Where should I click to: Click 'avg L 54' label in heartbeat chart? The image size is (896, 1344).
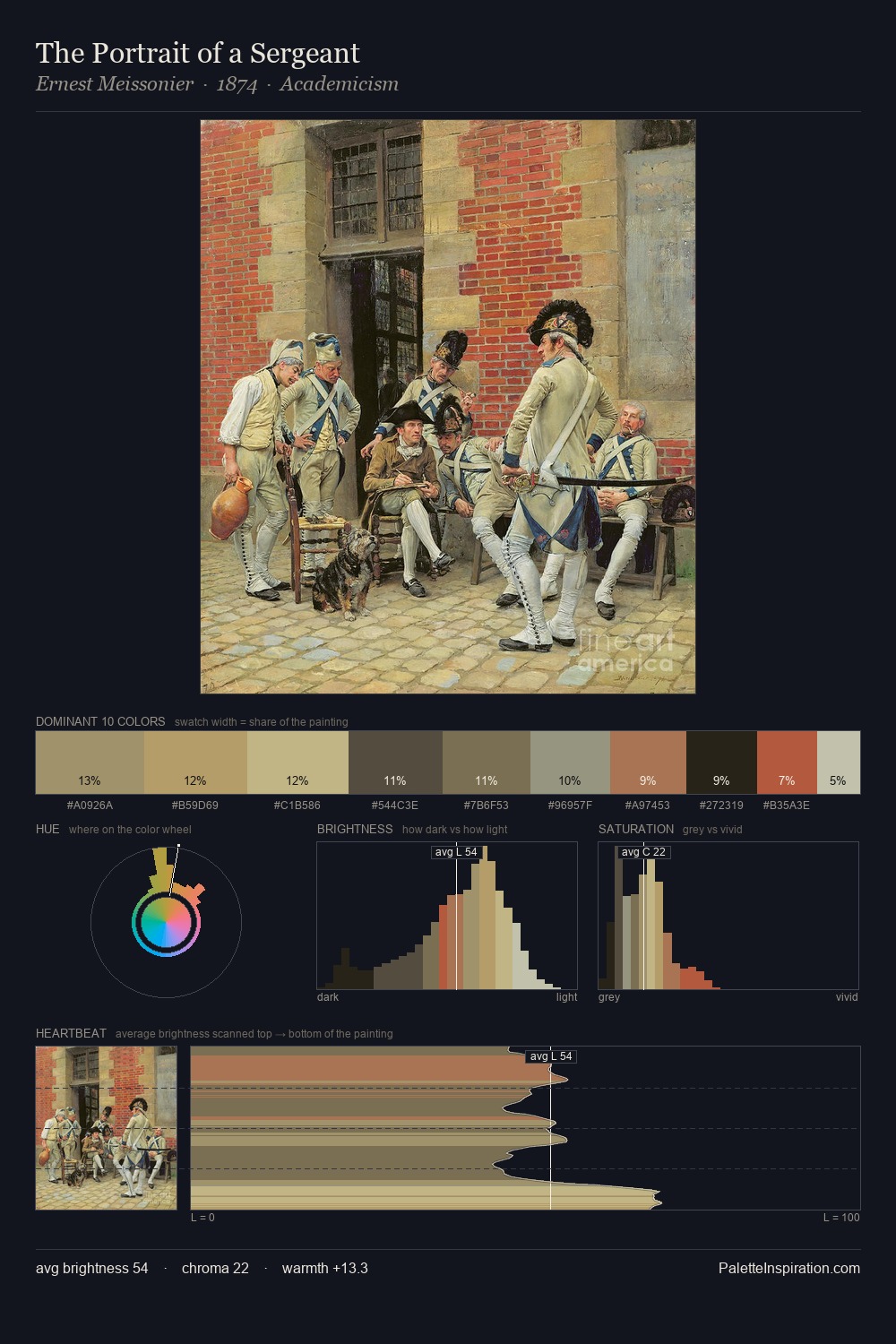pos(551,1056)
